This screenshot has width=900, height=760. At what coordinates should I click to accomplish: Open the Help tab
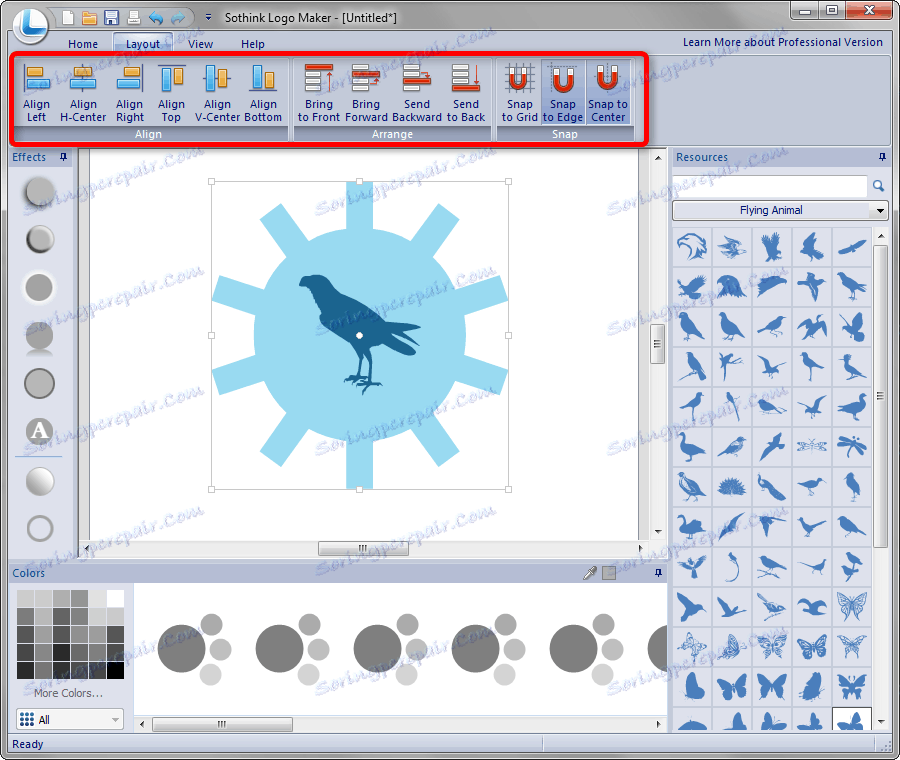click(x=253, y=44)
